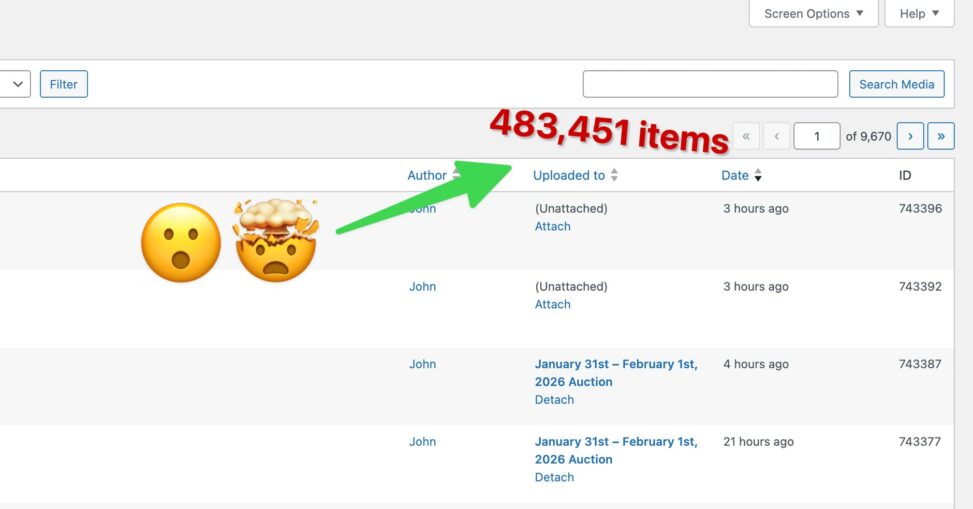Sort by Uploaded to column header
The height and width of the screenshot is (509, 973).
[568, 175]
